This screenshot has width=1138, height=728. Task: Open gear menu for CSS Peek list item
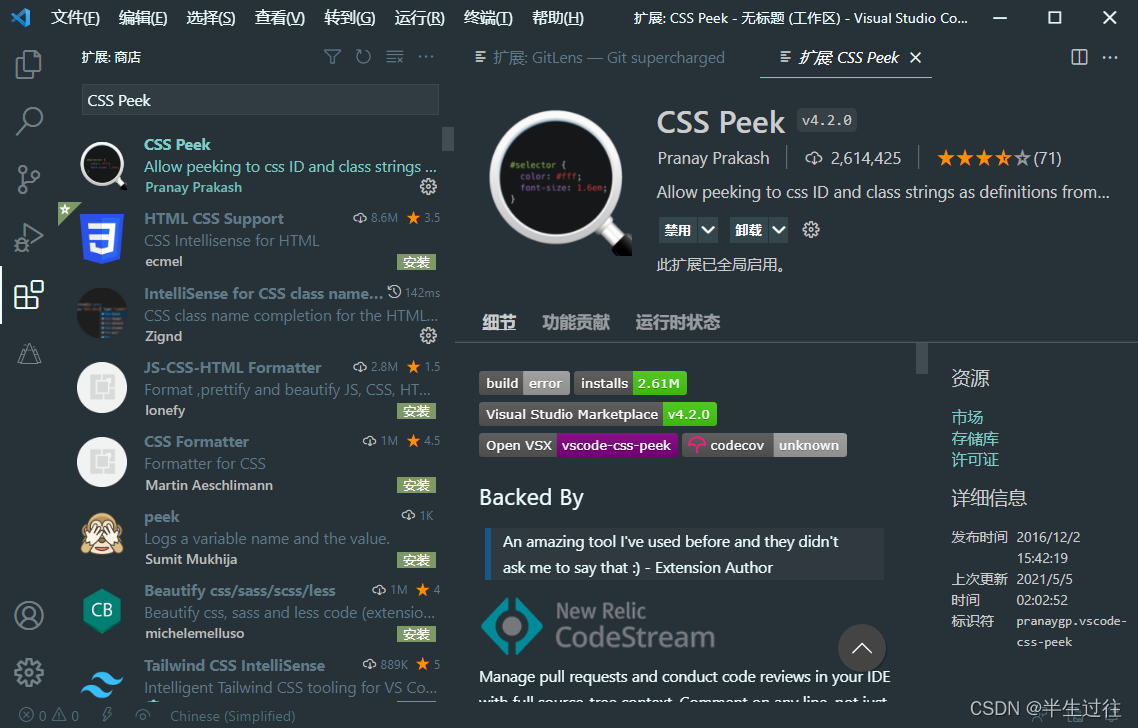(x=428, y=187)
